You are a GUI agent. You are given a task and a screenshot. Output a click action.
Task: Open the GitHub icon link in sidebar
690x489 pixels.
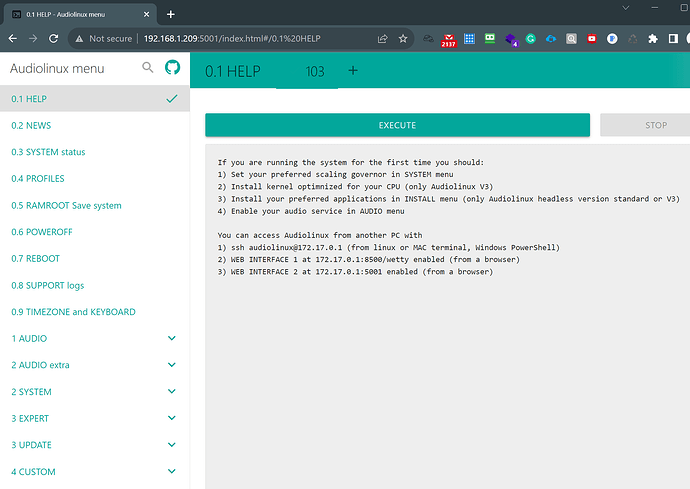(x=172, y=68)
